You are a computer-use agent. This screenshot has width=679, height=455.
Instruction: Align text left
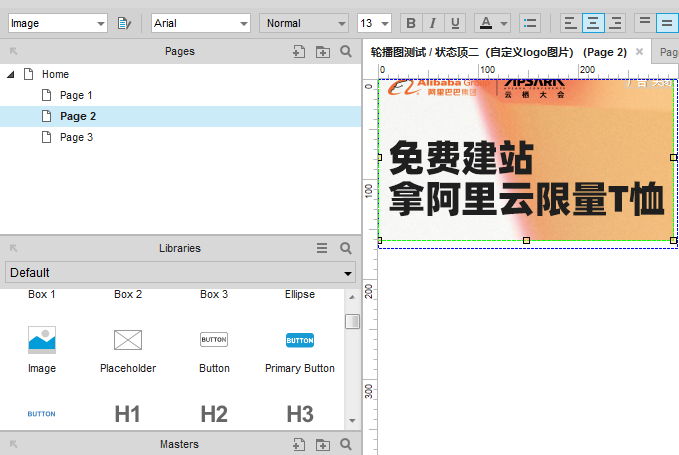[x=571, y=23]
